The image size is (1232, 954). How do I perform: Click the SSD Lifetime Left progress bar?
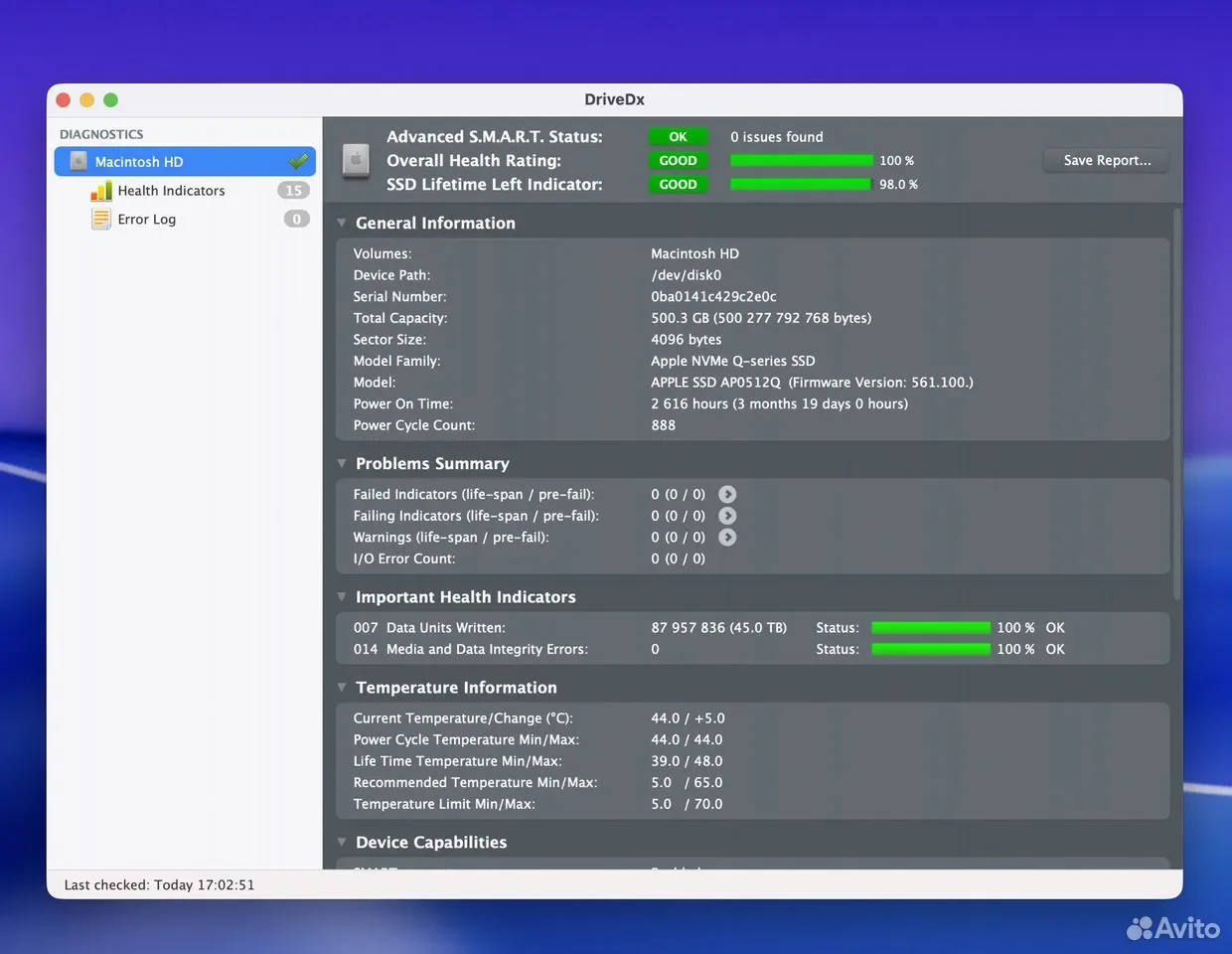(x=801, y=185)
